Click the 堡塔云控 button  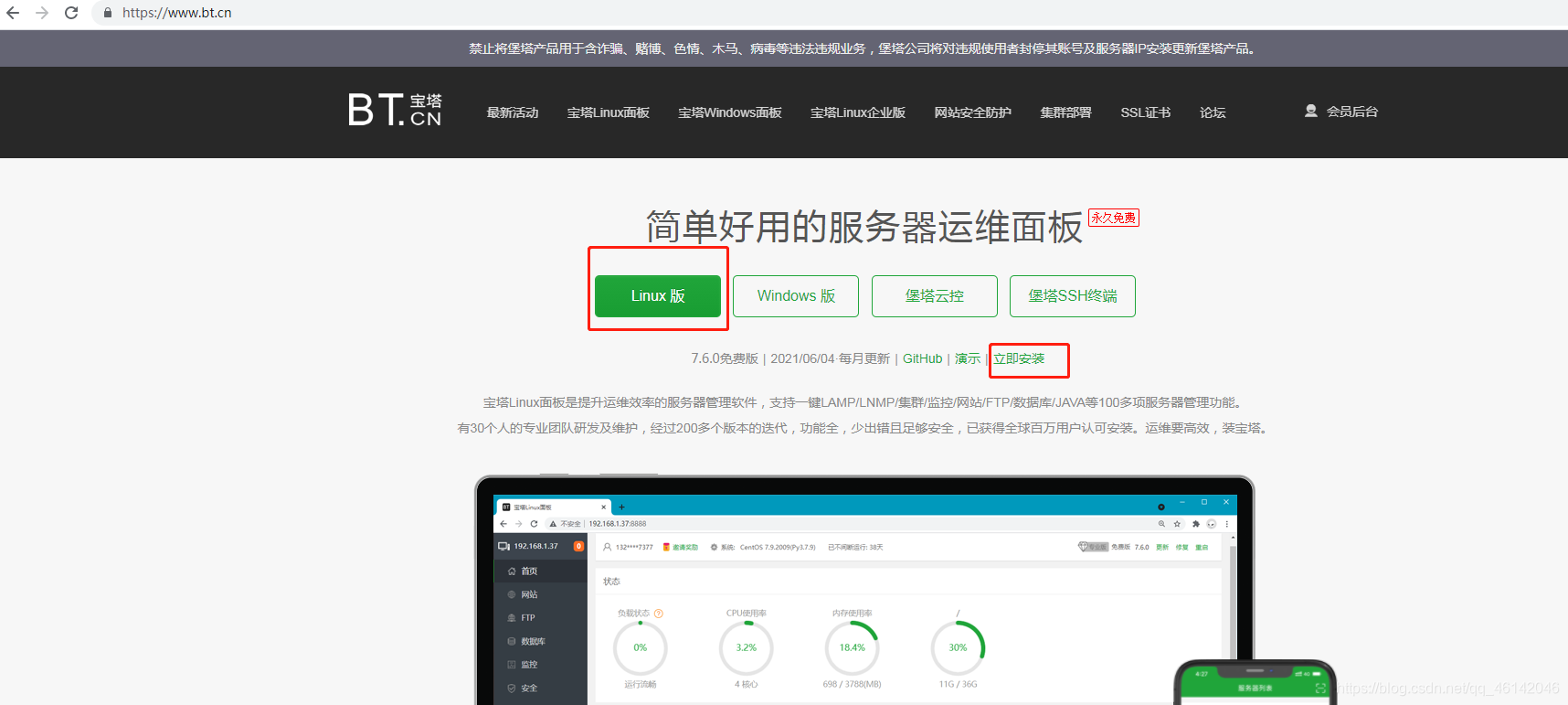pos(935,296)
